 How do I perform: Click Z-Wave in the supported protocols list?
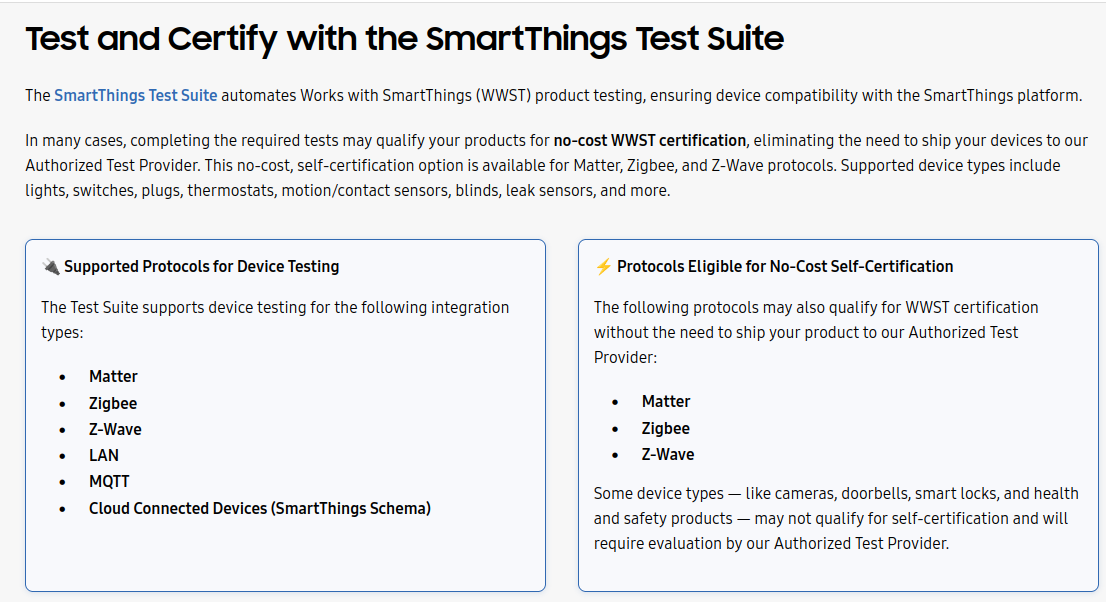[x=115, y=429]
